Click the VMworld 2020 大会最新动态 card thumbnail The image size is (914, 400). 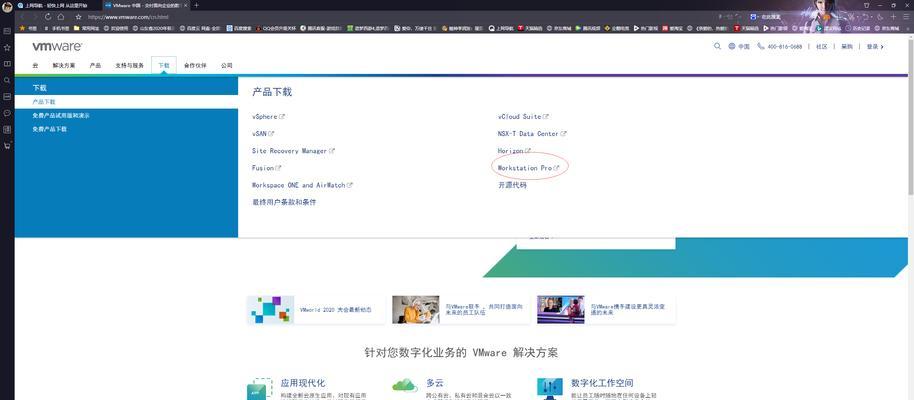point(270,310)
